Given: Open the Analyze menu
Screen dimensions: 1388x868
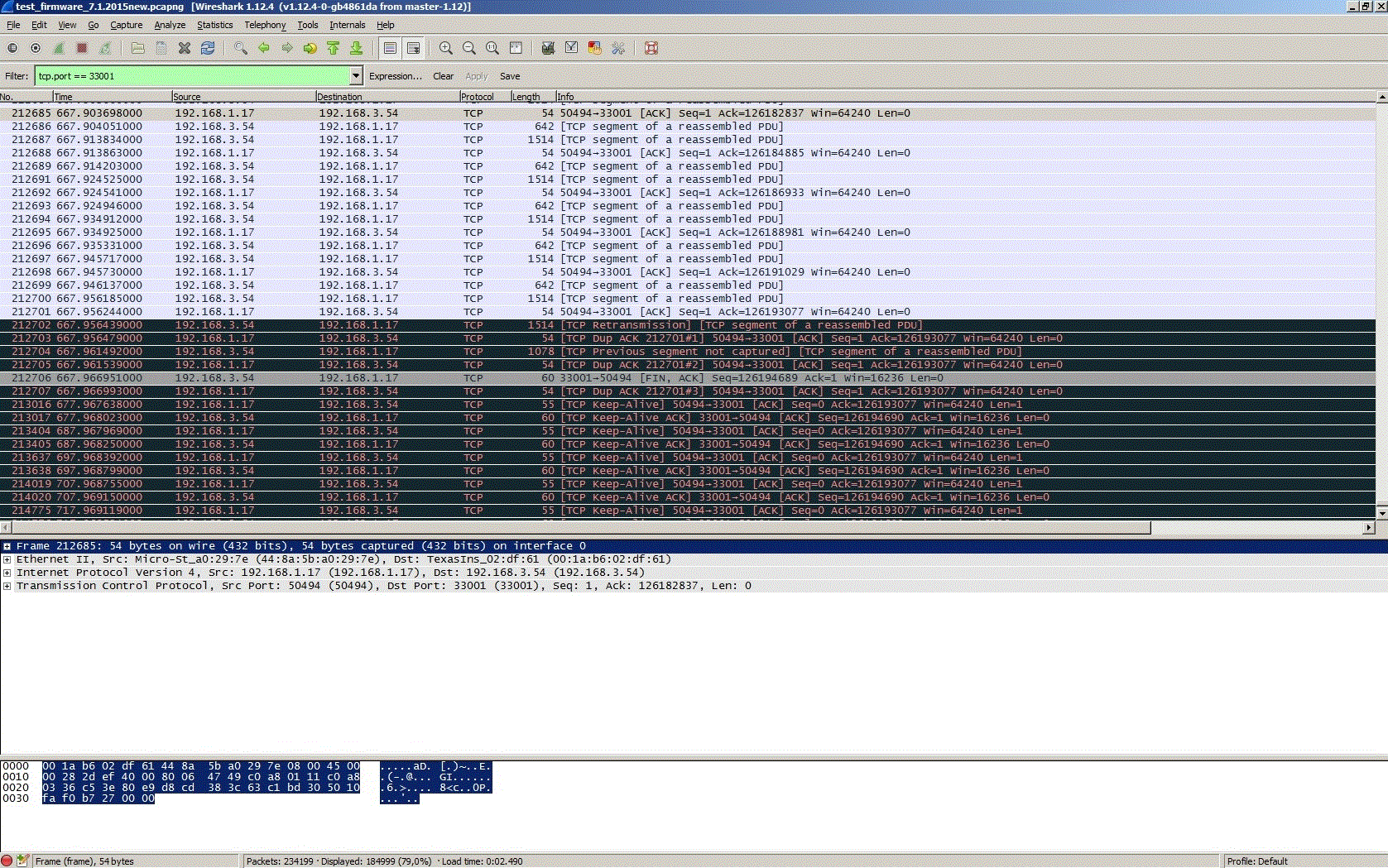Looking at the screenshot, I should click(x=170, y=25).
